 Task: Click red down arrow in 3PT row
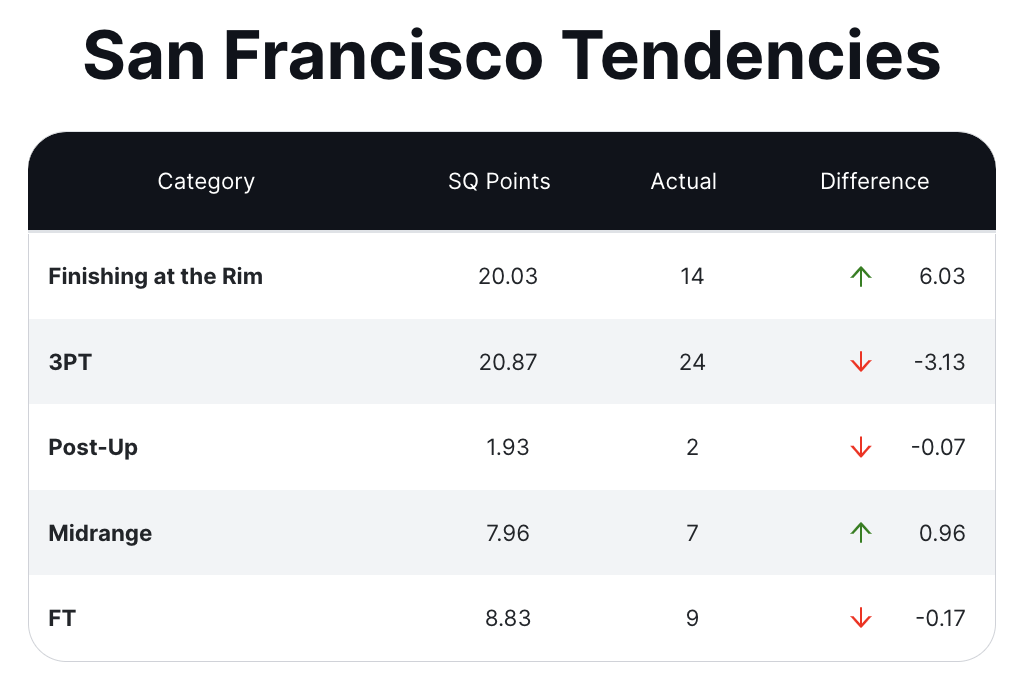(x=860, y=362)
